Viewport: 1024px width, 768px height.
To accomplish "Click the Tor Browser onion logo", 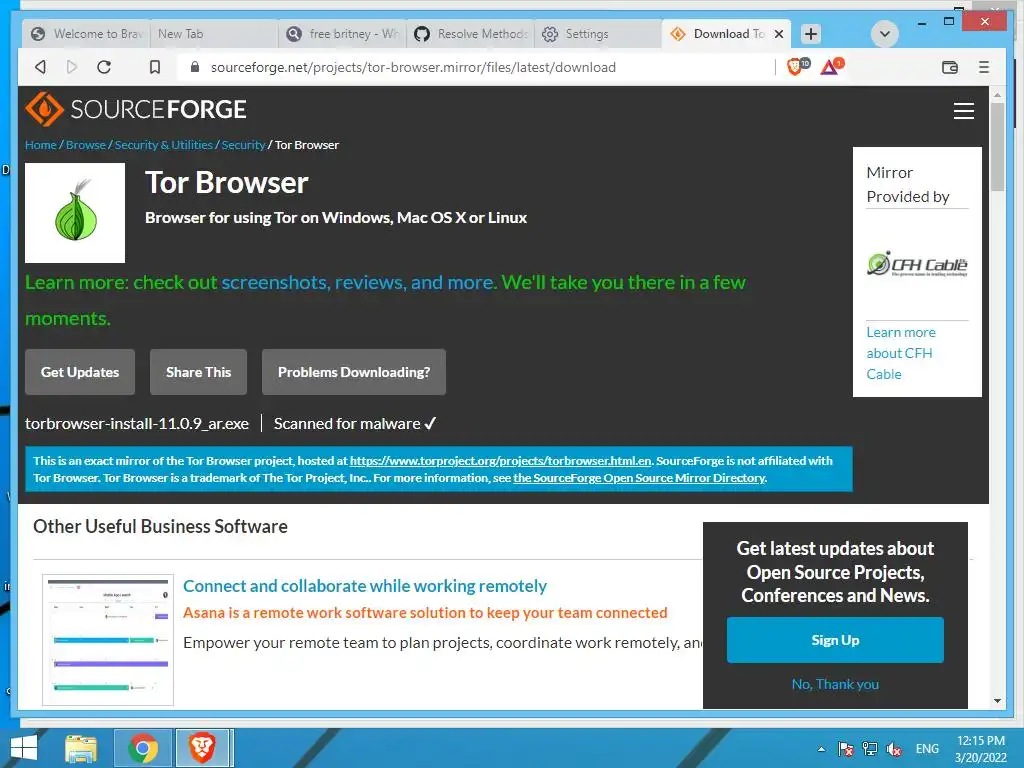I will pos(75,213).
